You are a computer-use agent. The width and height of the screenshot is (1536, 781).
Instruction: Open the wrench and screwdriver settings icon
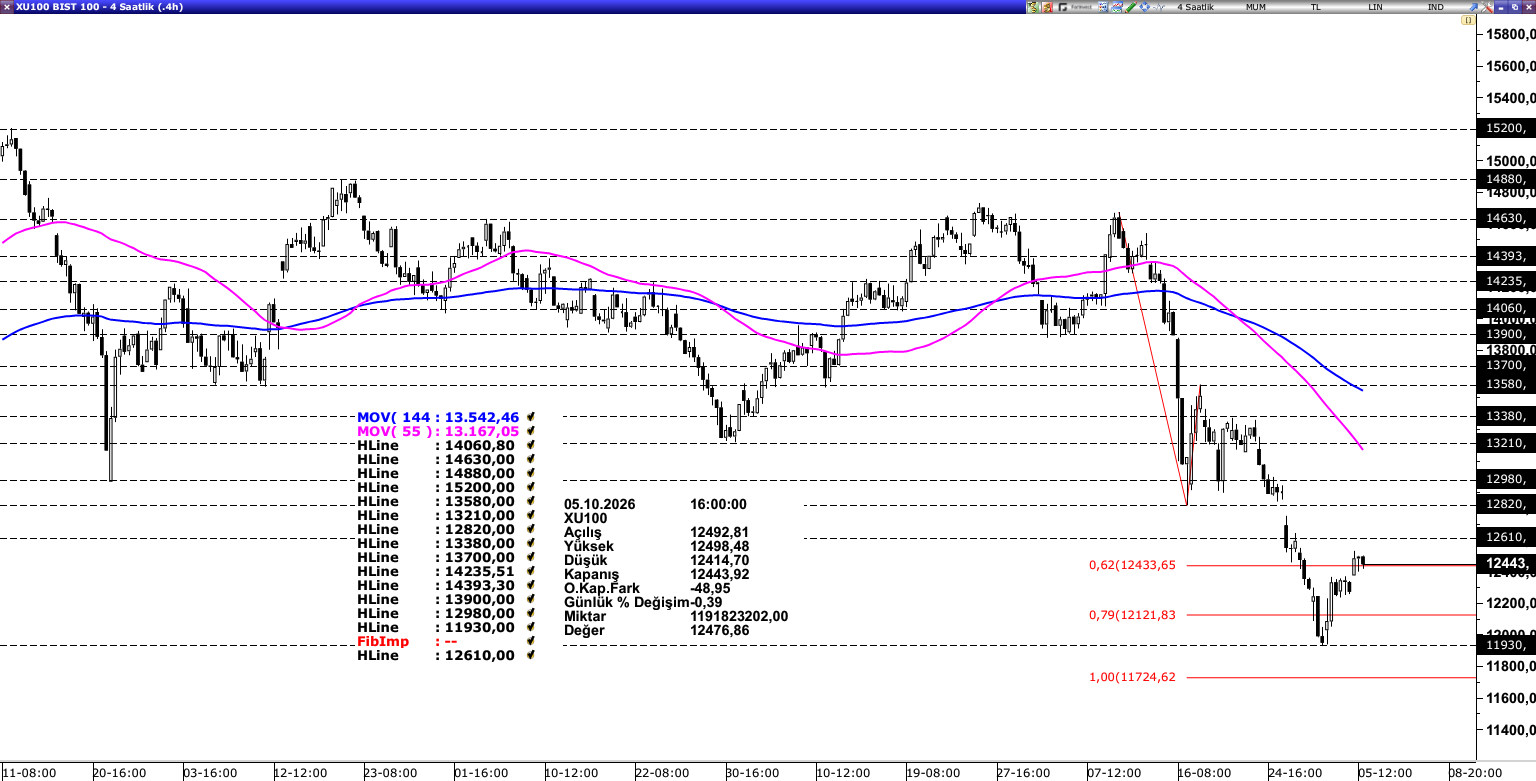(x=1487, y=7)
